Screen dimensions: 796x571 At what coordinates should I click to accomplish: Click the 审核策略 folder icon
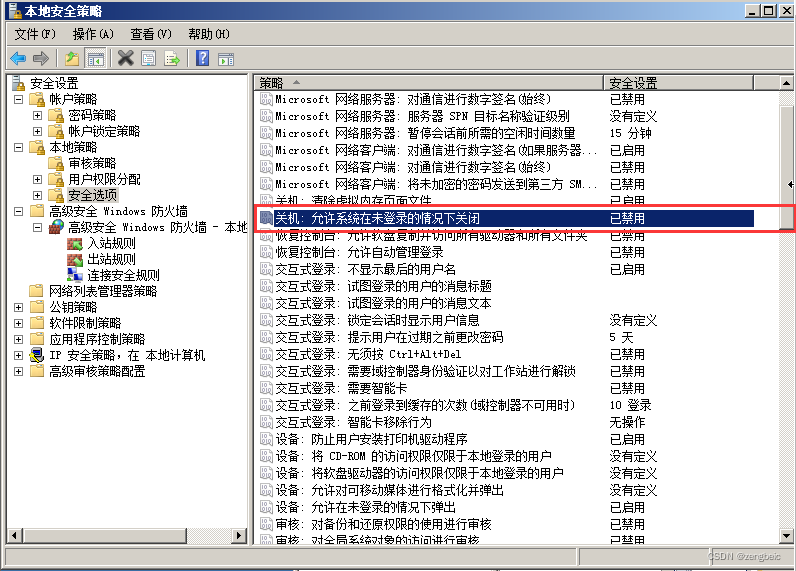[x=56, y=163]
